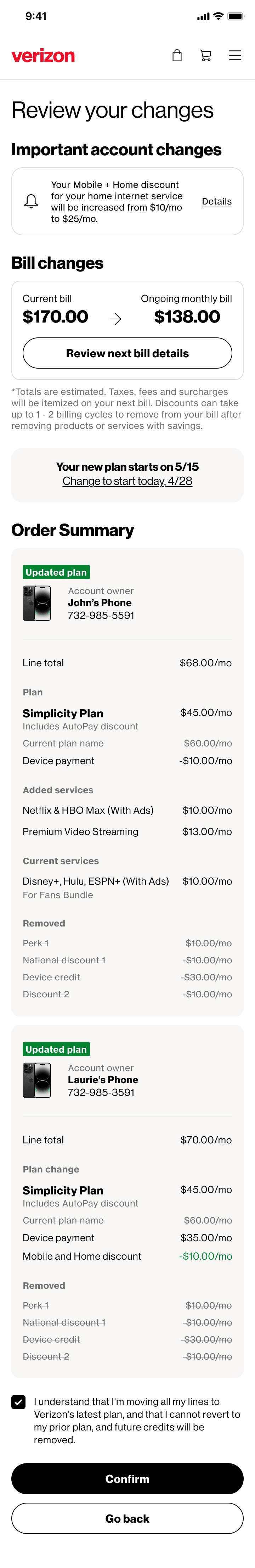The image size is (255, 1568).
Task: Click Updated plan badge for Laurie's Phone
Action: (x=56, y=1049)
